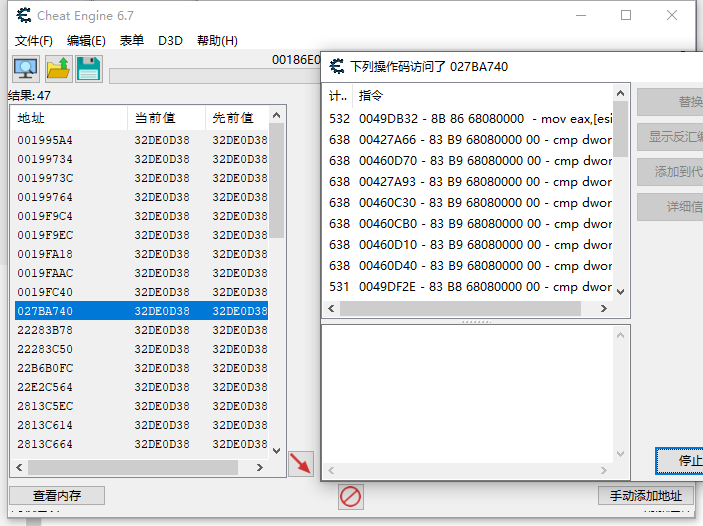Screen dimensions: 703x526
Task: Click the 停止 button
Action: click(679, 461)
